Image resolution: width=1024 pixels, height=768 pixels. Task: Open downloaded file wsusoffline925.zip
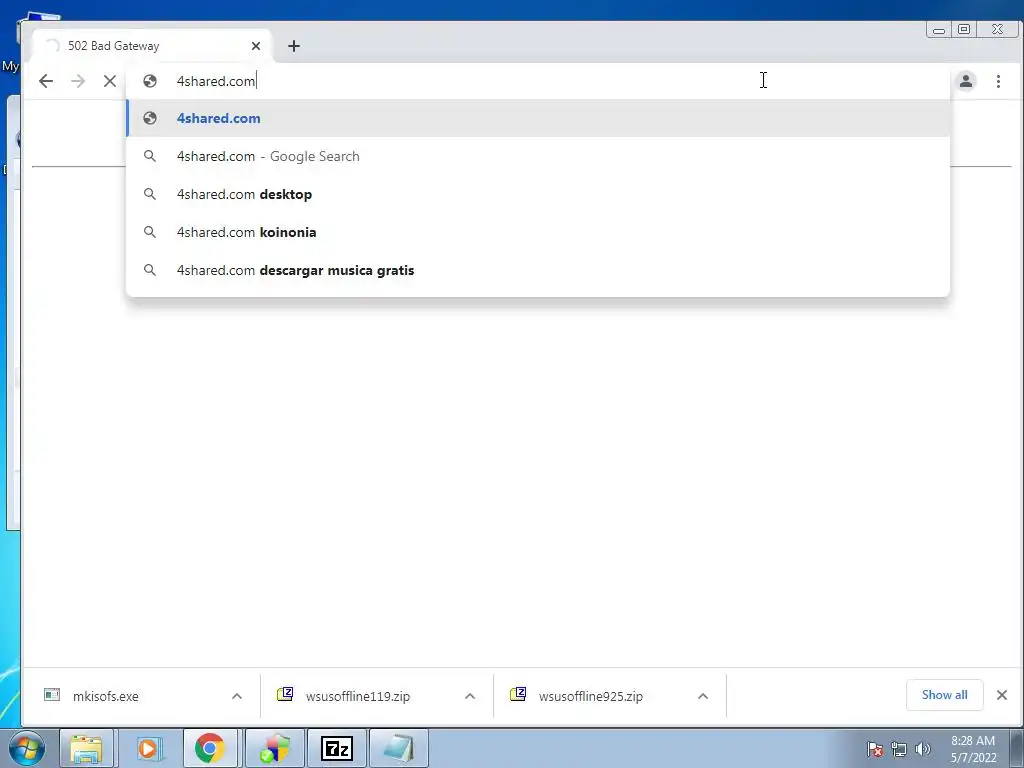click(590, 696)
